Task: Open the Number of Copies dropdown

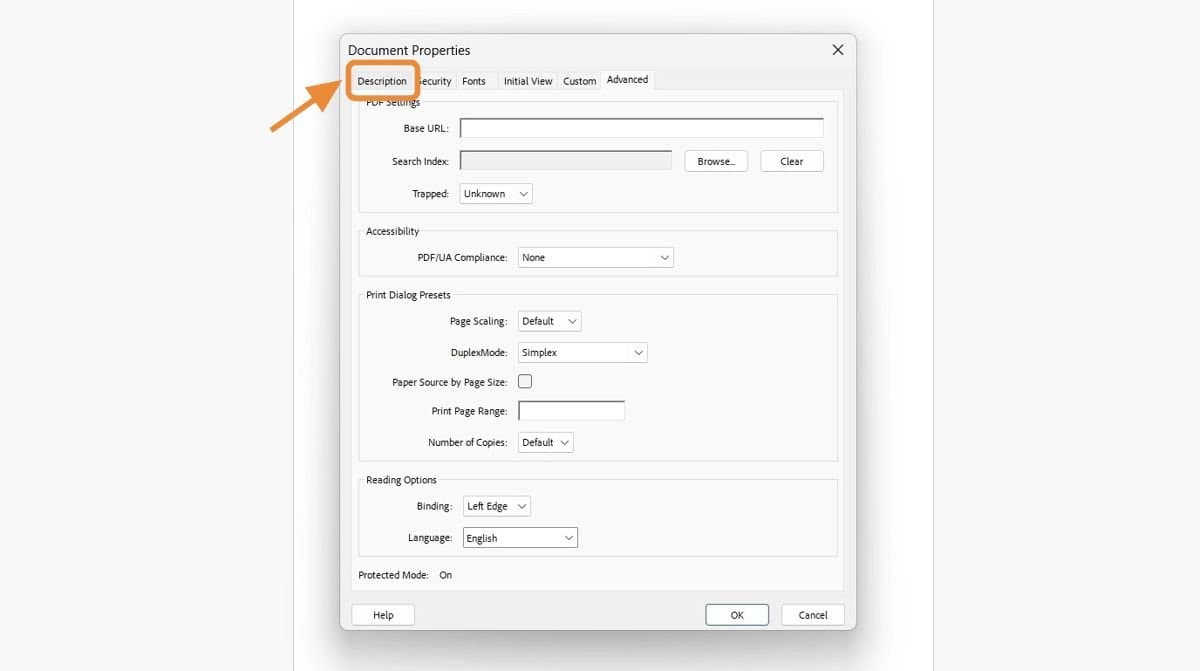Action: pos(545,442)
